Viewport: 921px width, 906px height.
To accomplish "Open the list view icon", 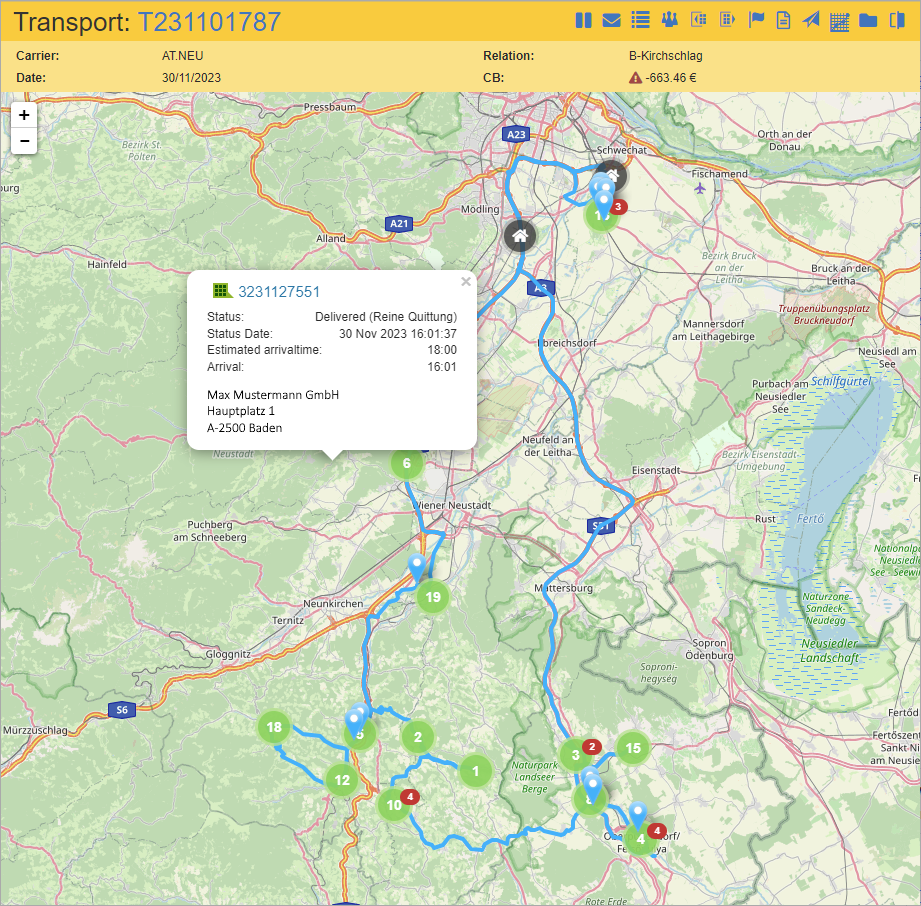I will pyautogui.click(x=640, y=20).
